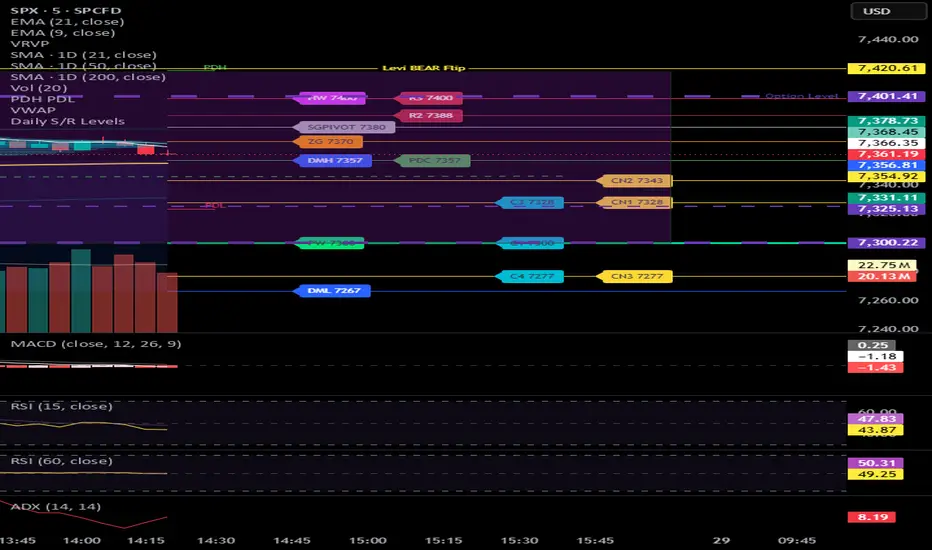Select the 7,356.81 blue price label
Screen dimensions: 932x550
pyautogui.click(x=886, y=165)
